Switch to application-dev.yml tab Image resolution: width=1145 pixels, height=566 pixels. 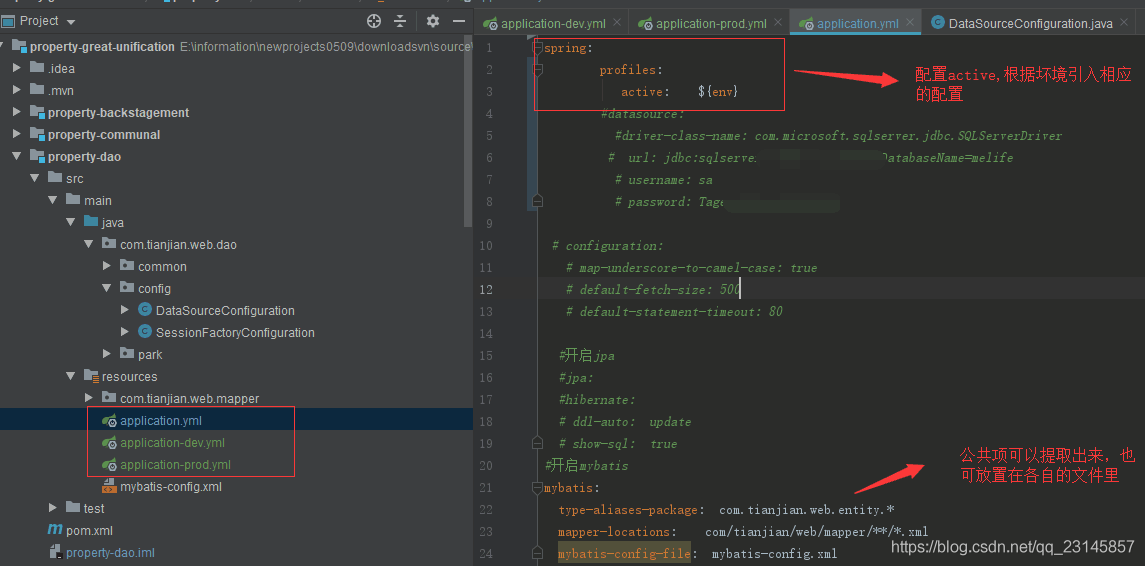(555, 23)
